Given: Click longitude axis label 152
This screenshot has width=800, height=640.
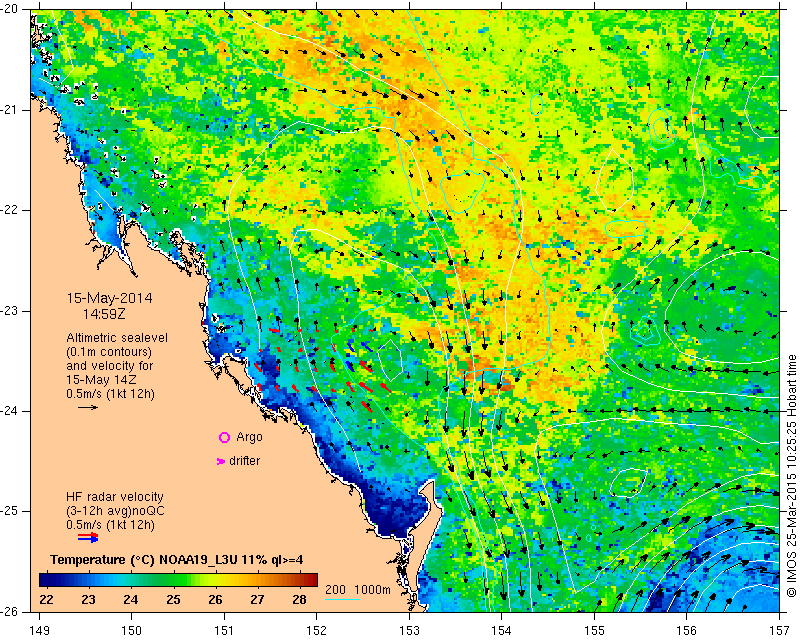Looking at the screenshot, I should 317,631.
